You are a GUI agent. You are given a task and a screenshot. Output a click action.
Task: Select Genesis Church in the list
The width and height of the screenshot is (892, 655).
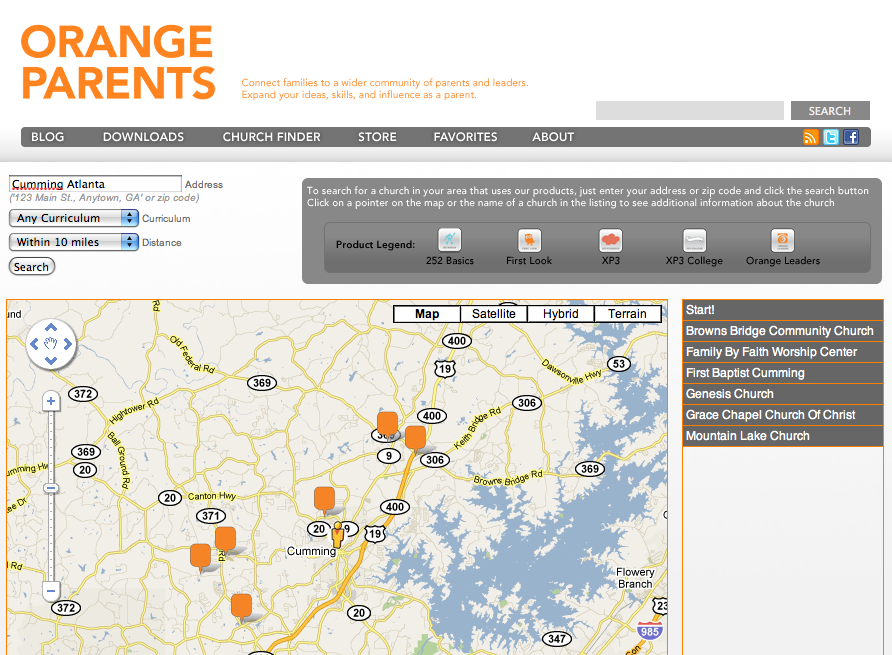[x=782, y=394]
